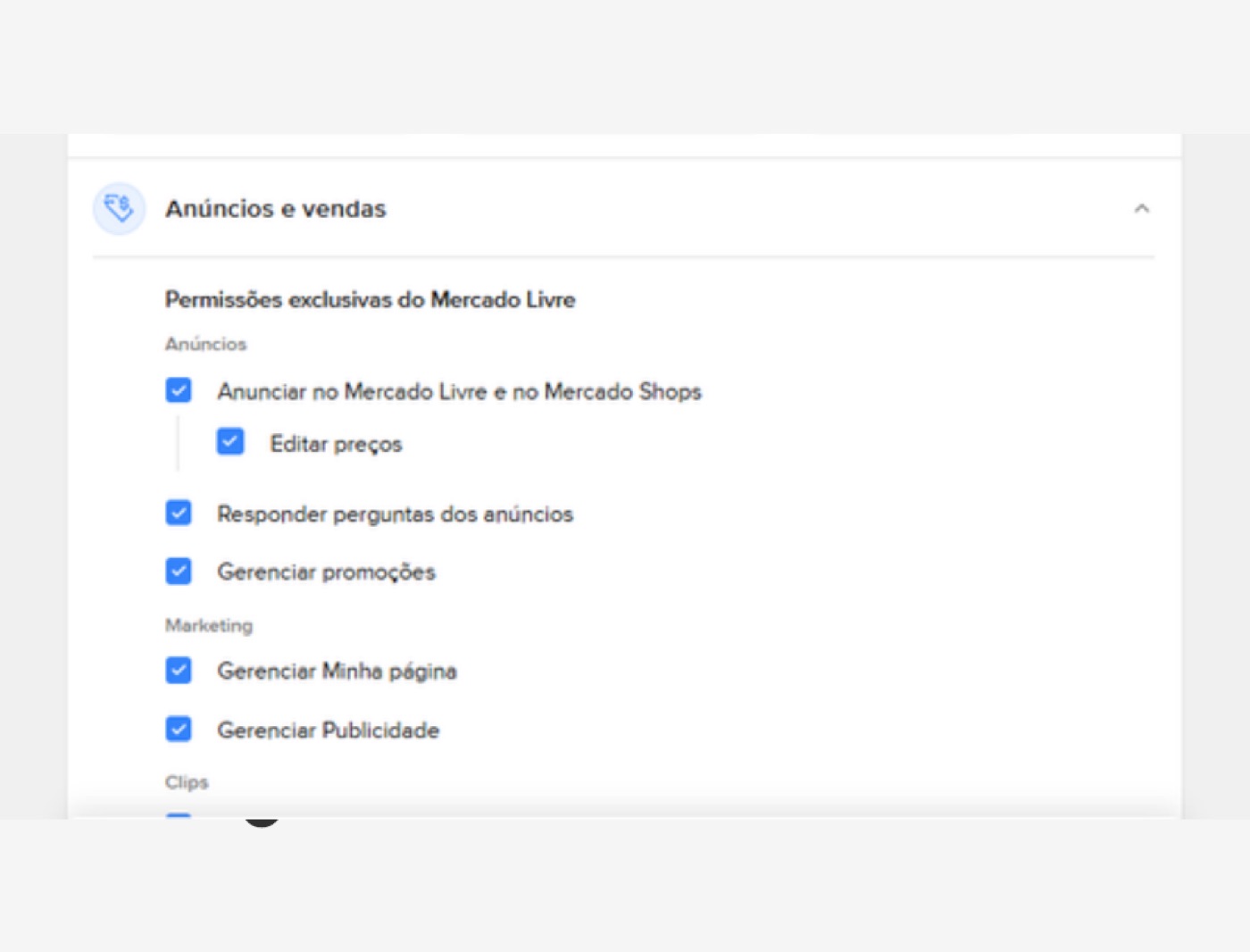The width and height of the screenshot is (1250, 952).
Task: Select the Anúncios e vendas heading
Action: (x=276, y=209)
